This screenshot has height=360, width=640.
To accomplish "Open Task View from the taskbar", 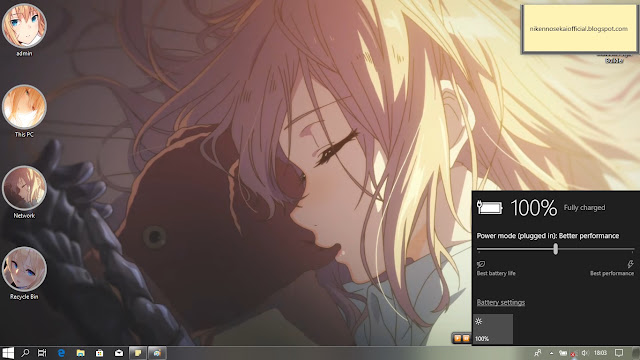I will 42,353.
